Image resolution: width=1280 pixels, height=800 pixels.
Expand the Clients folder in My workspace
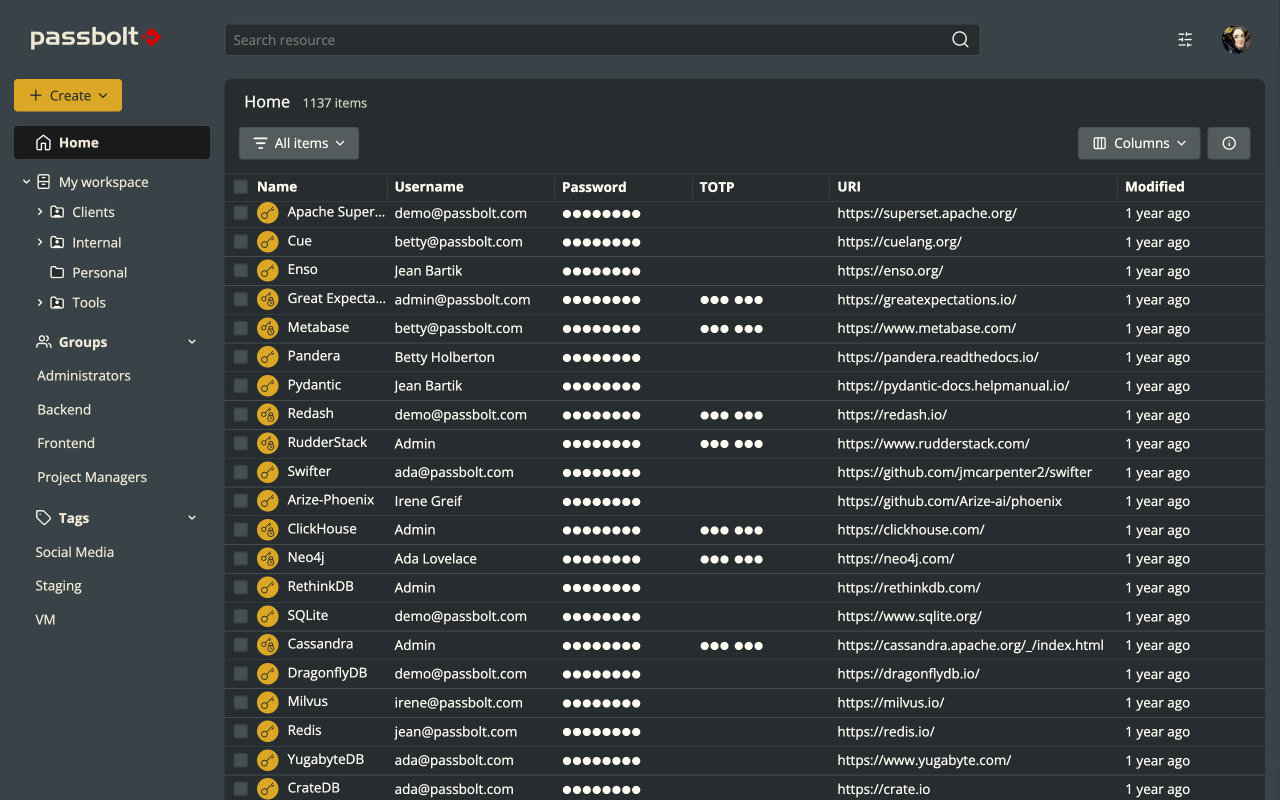(39, 212)
